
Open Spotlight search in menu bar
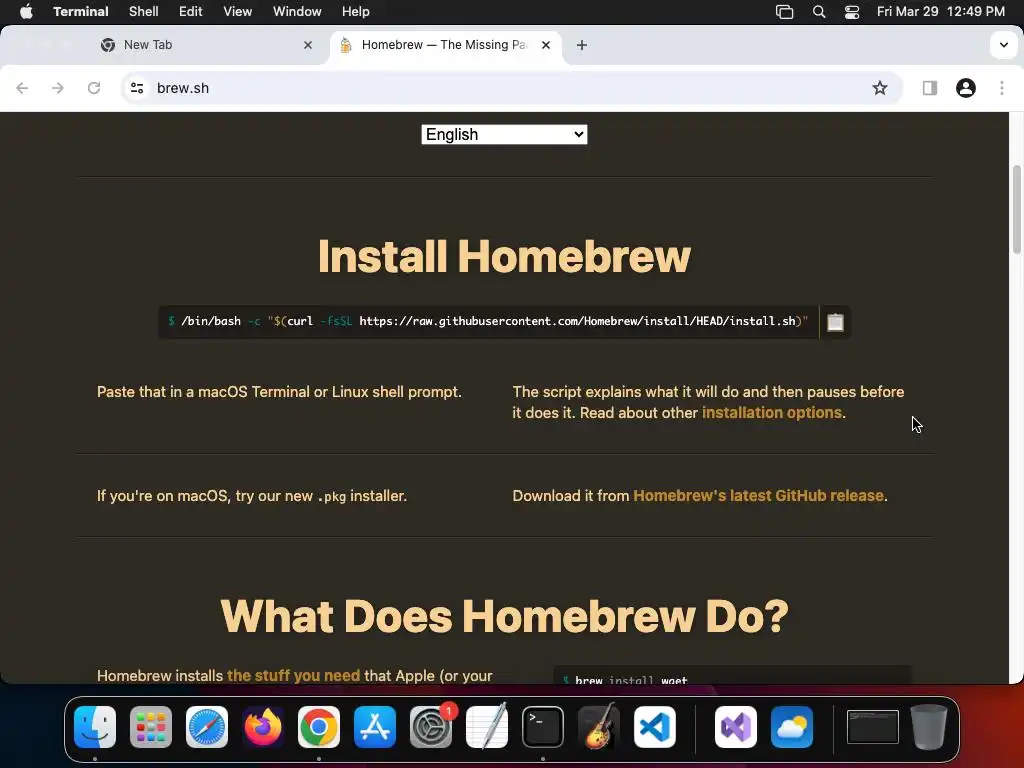click(x=819, y=12)
